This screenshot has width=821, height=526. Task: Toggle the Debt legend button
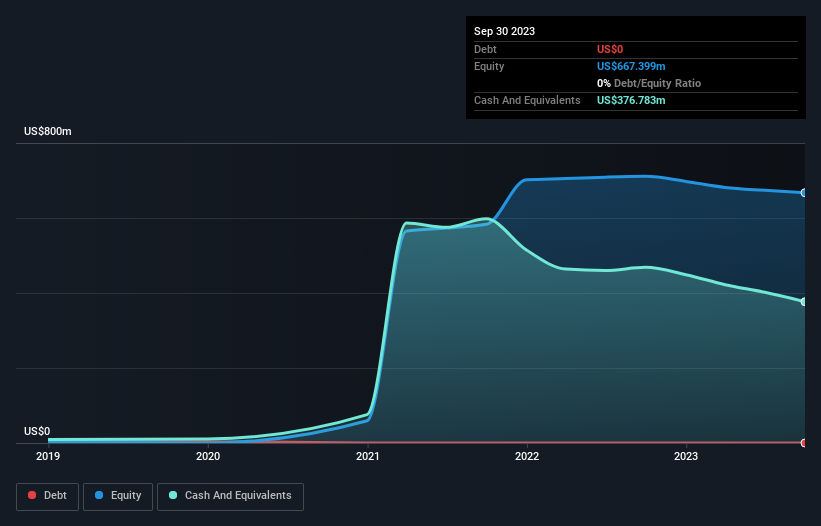point(48,496)
